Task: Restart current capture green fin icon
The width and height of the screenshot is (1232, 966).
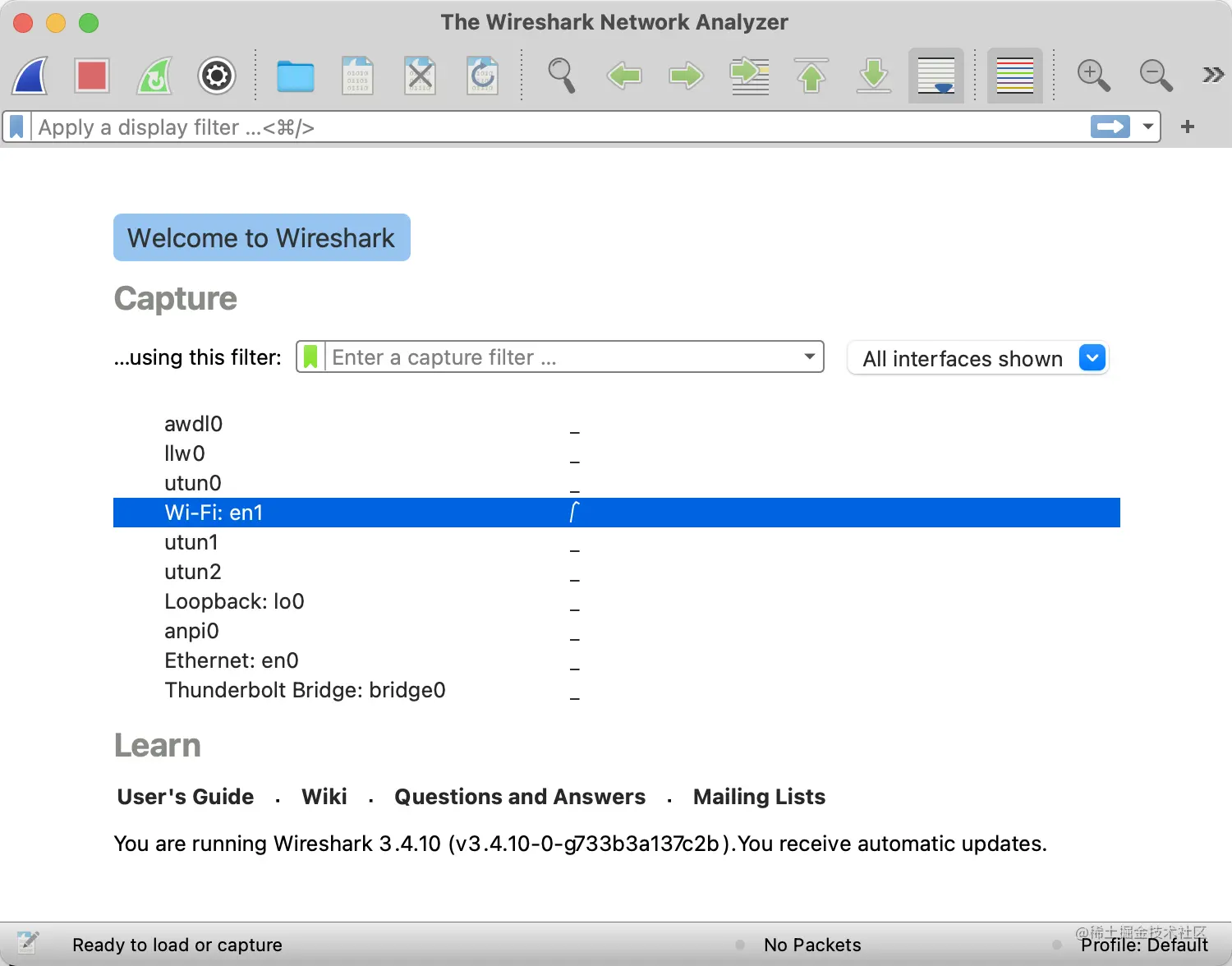Action: (x=154, y=76)
